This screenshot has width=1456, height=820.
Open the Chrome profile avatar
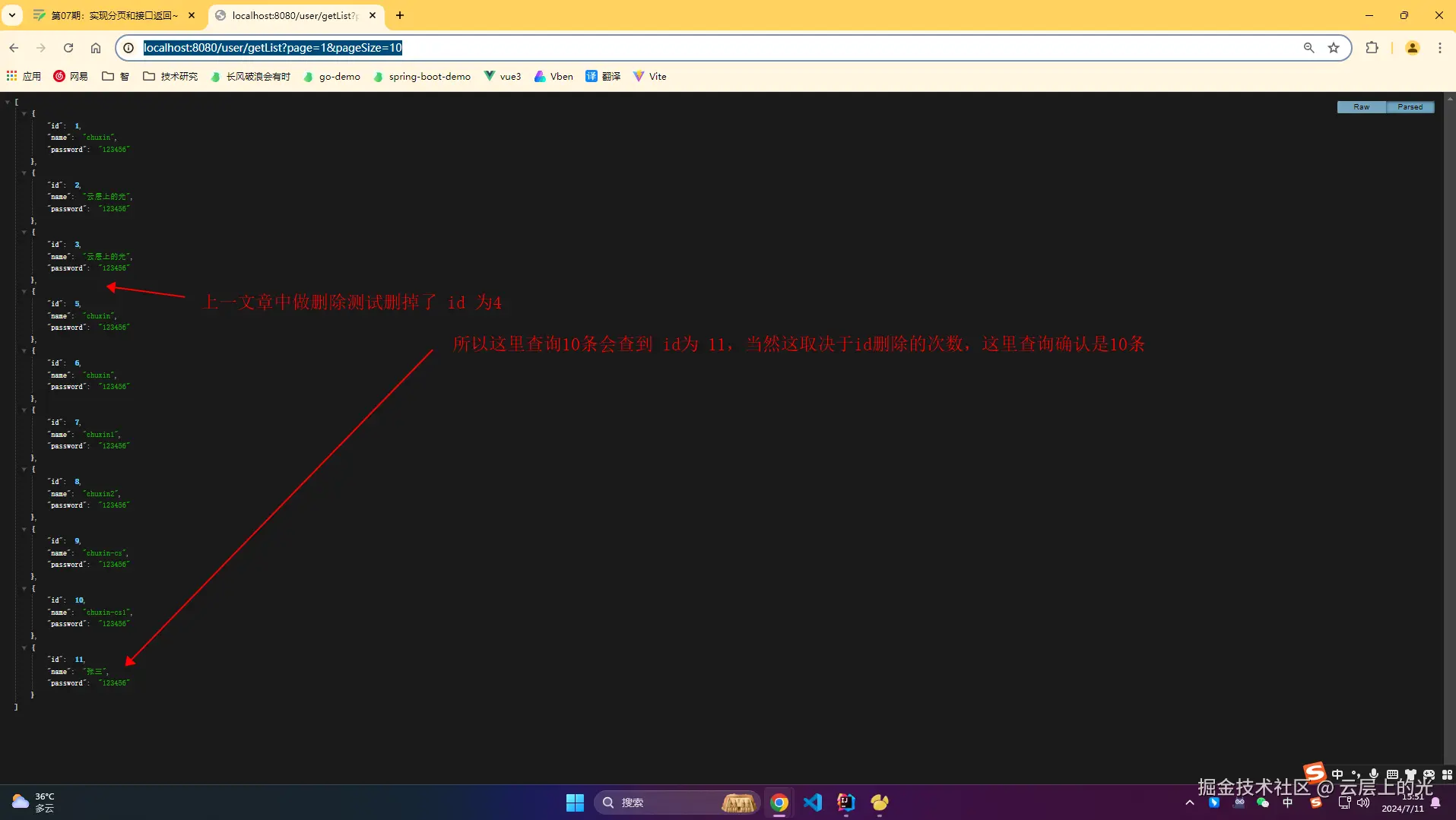(x=1413, y=48)
